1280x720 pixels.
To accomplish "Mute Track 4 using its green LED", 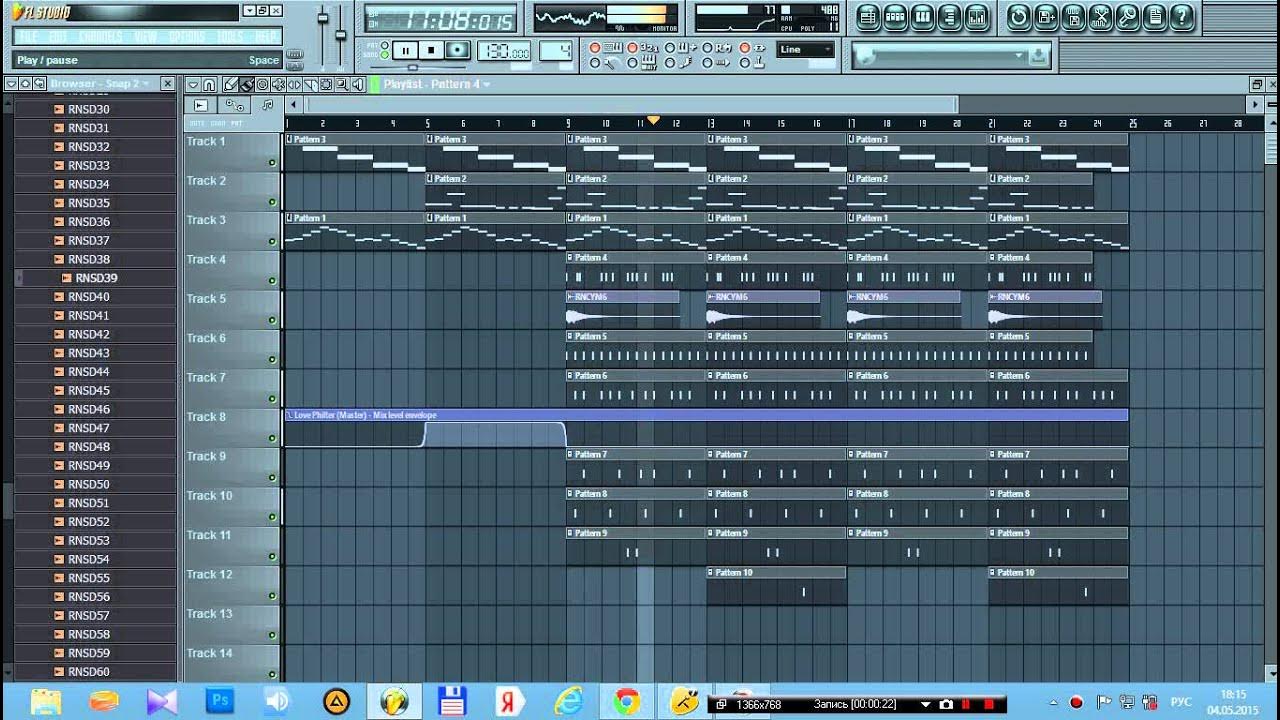I will 272,281.
